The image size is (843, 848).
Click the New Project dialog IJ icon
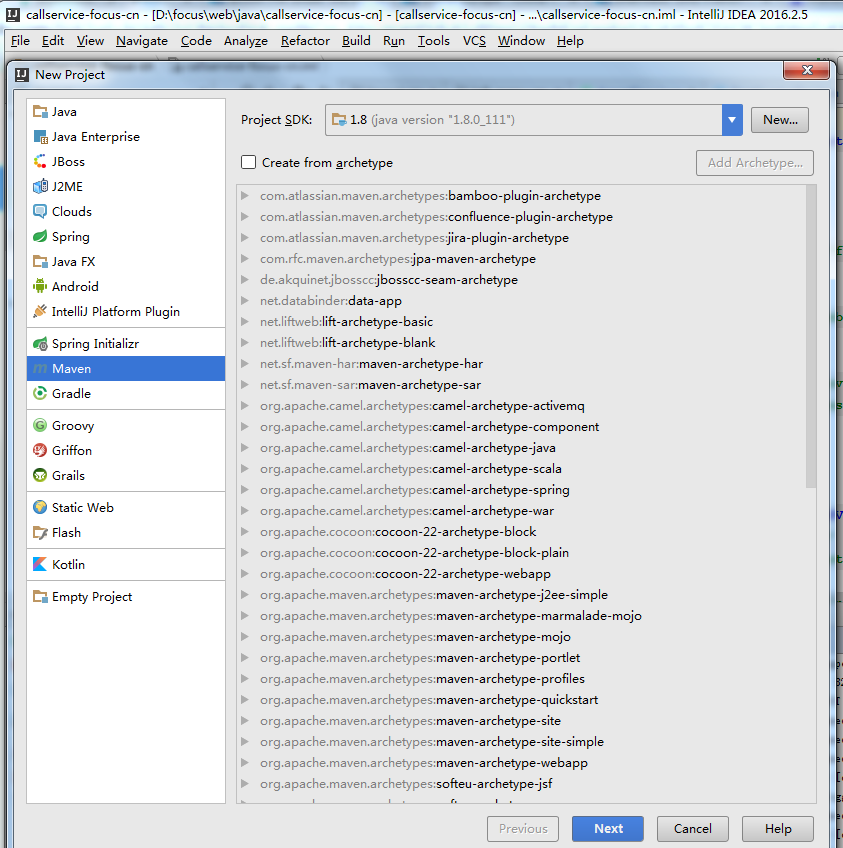22,75
